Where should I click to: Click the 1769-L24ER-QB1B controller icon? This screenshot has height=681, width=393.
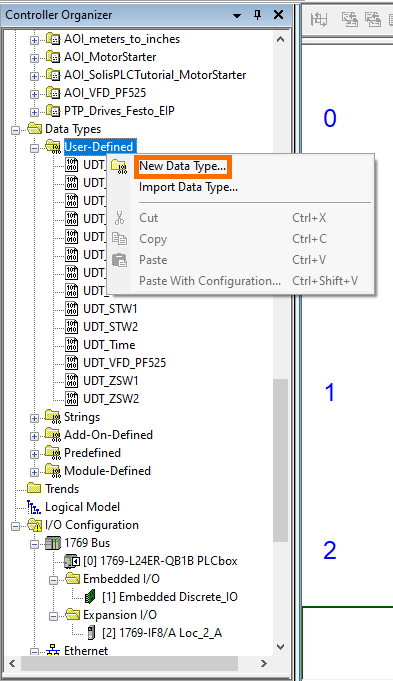[72, 561]
